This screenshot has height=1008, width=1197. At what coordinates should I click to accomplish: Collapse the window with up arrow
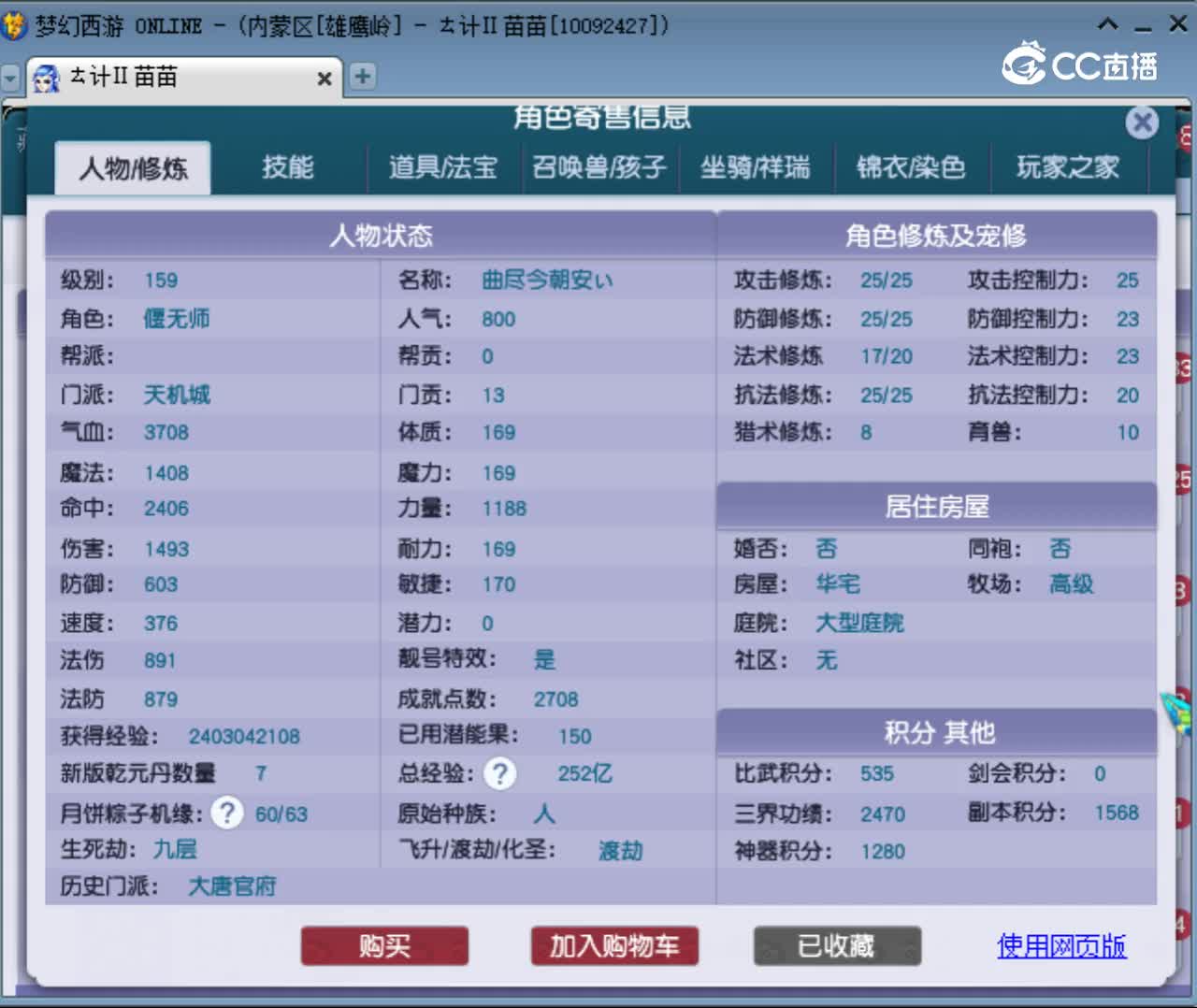click(x=1108, y=24)
